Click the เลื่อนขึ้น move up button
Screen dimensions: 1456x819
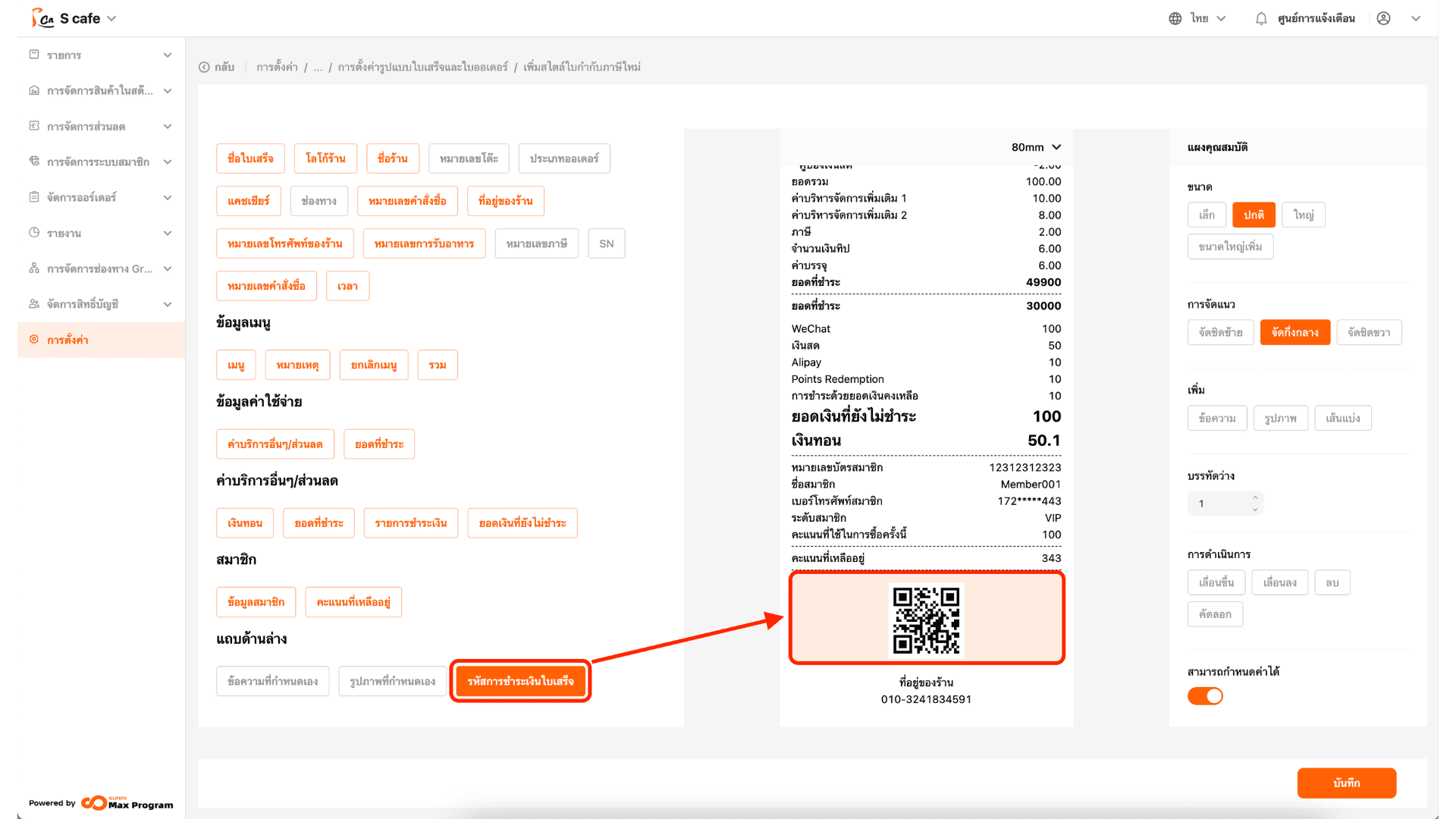(x=1216, y=582)
